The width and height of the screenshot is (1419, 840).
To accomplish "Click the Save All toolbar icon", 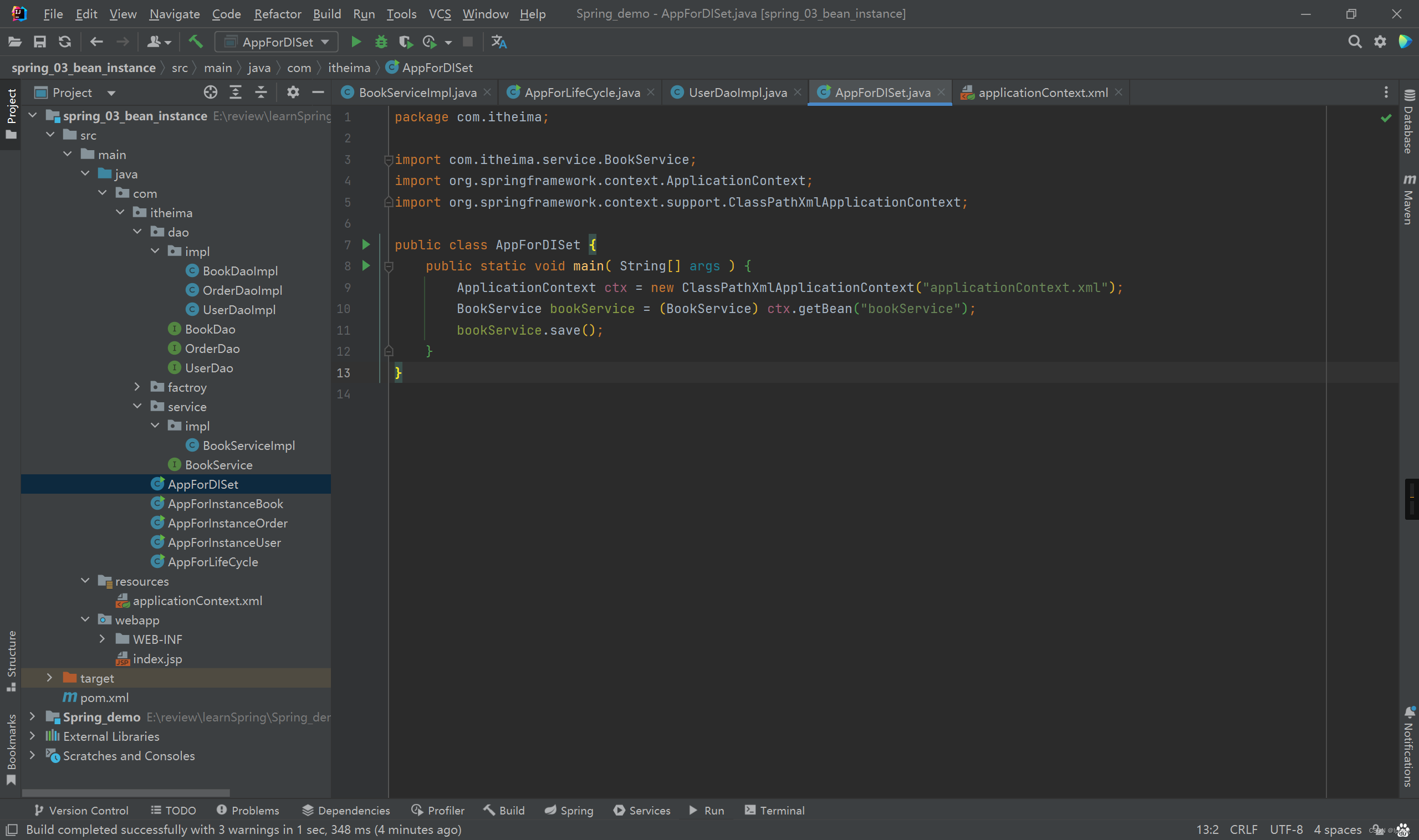I will [40, 42].
